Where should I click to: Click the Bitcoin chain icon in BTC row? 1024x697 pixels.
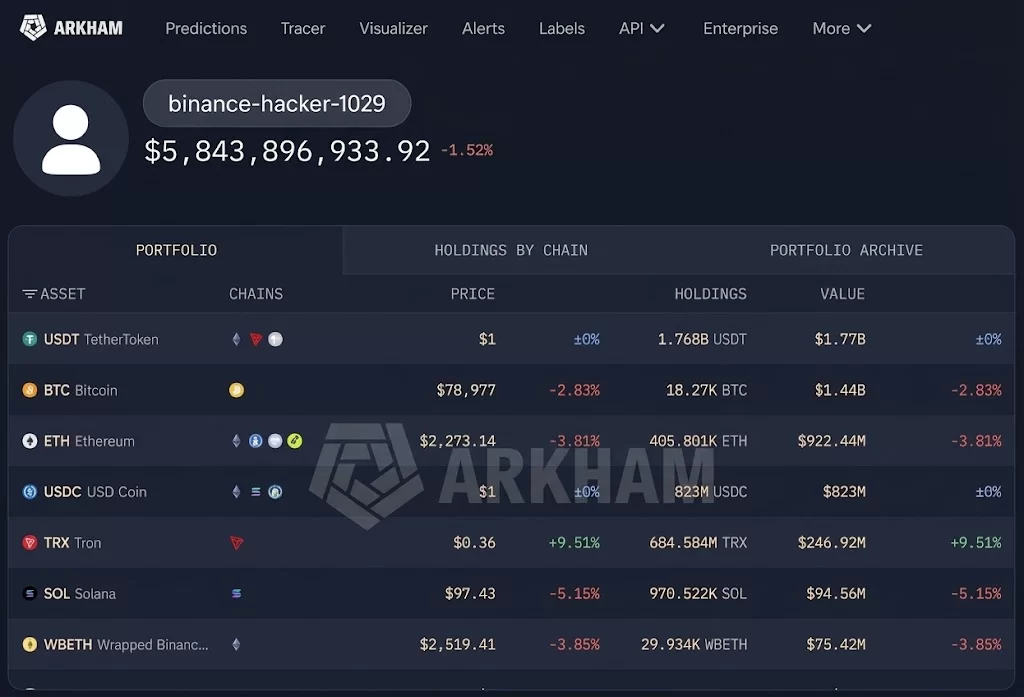[236, 390]
